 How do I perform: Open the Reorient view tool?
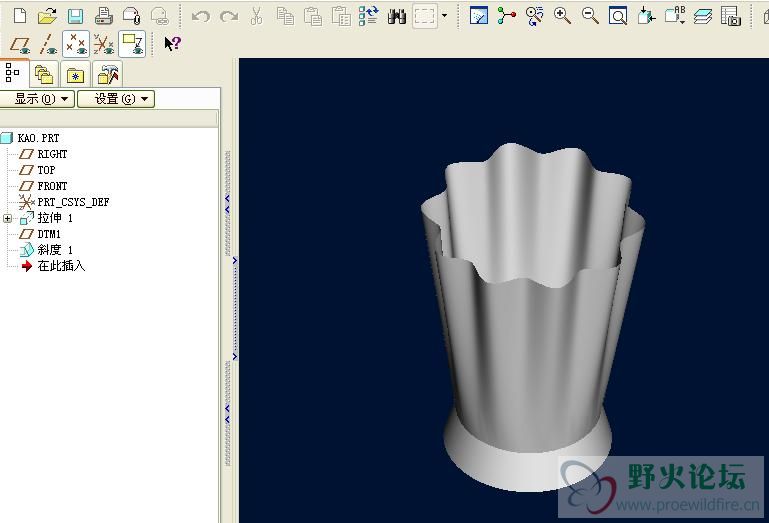[x=646, y=16]
